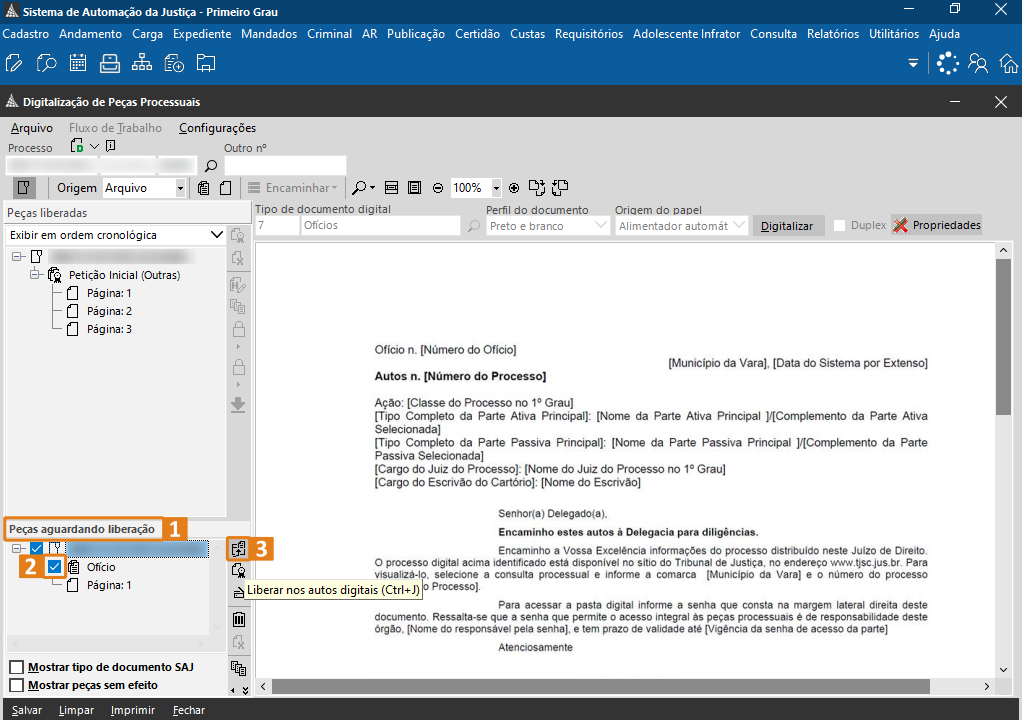1022x720 pixels.
Task: Toggle the process checkbox under Peças aguardando liberação
Action: [x=36, y=549]
